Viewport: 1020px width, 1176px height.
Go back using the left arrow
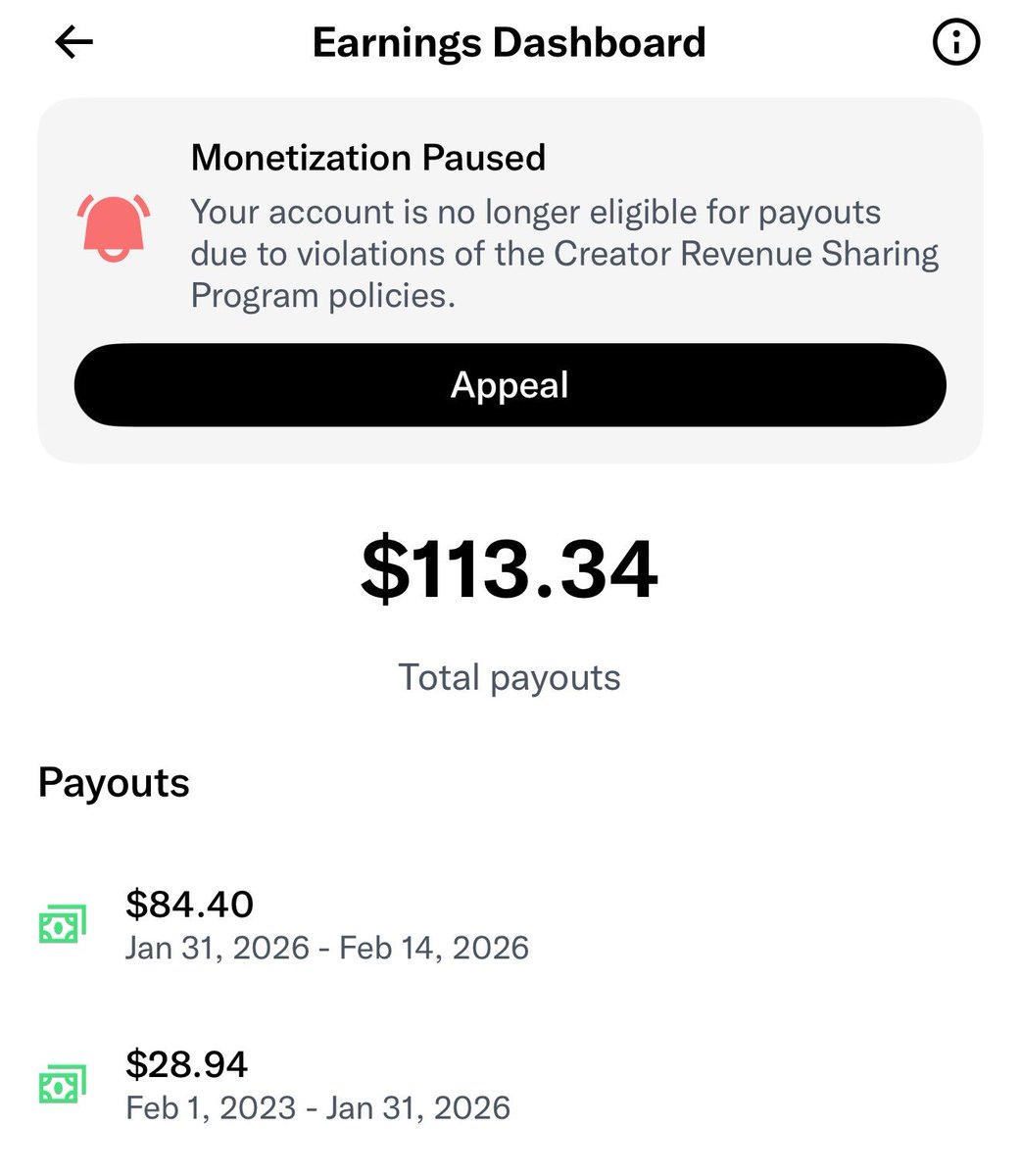tap(74, 42)
